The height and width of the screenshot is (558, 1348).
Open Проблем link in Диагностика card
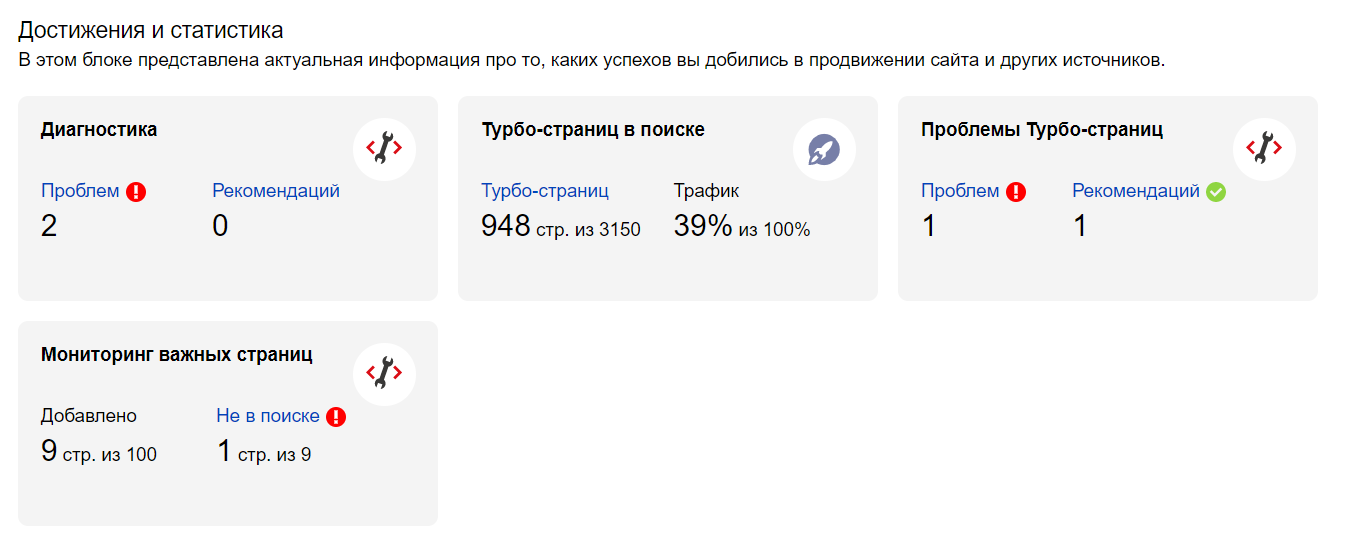point(80,191)
